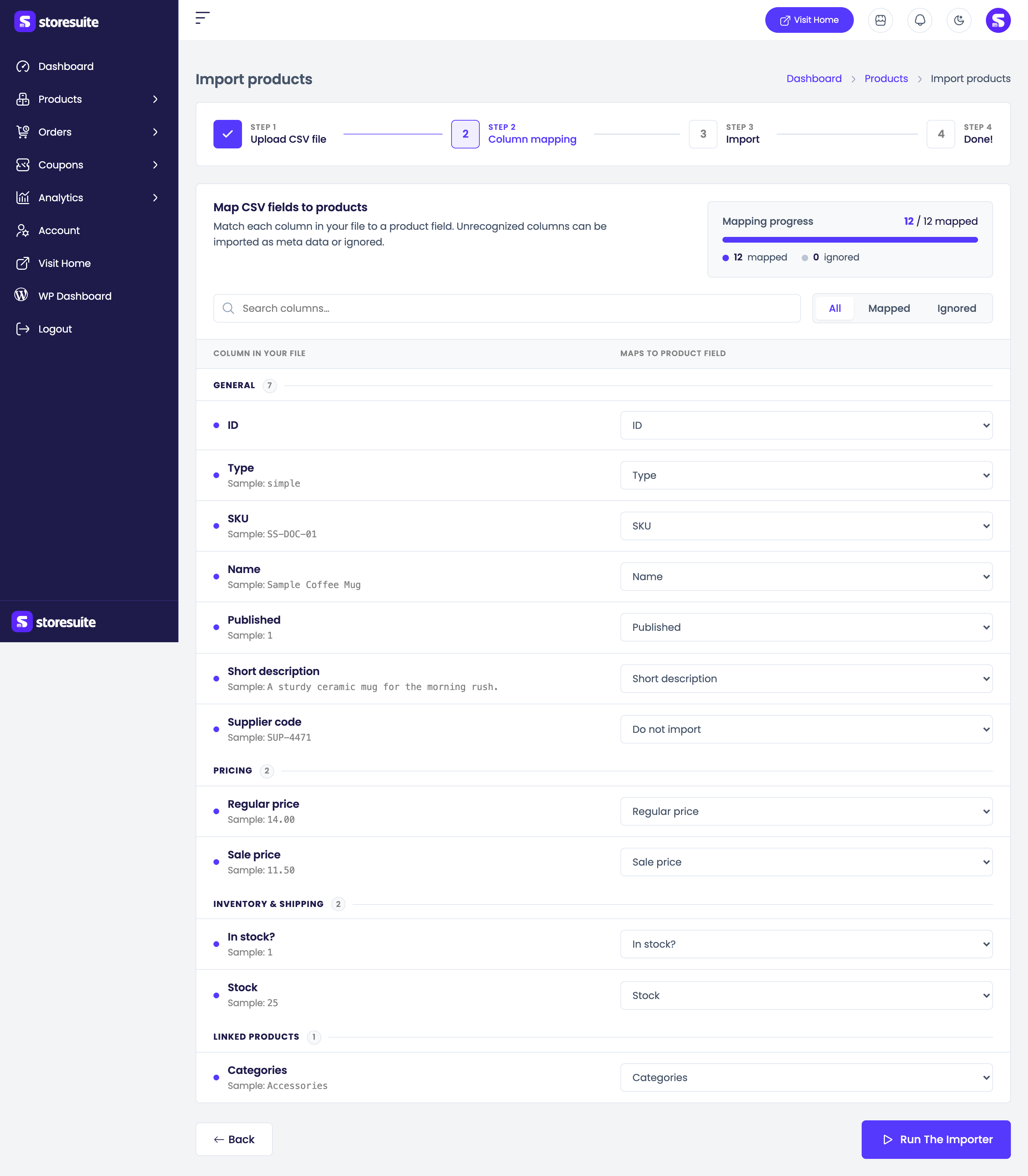Click the mapping progress bar
This screenshot has height=1176, width=1028.
[x=850, y=240]
